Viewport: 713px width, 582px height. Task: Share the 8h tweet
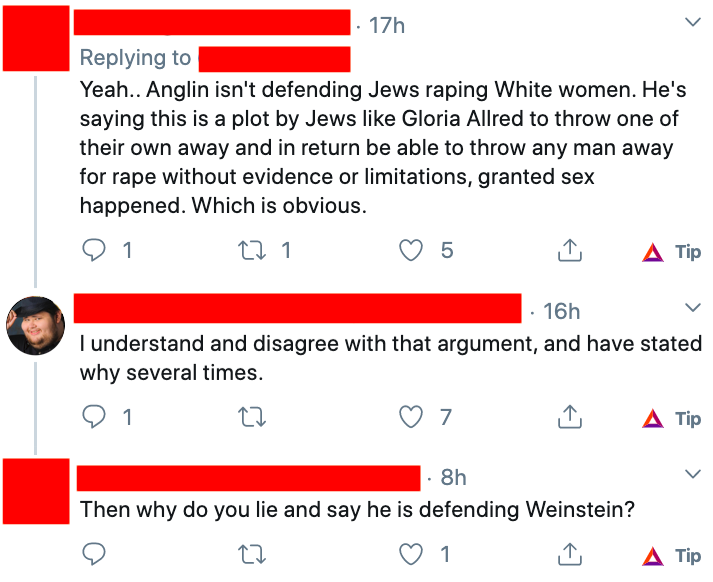(569, 553)
